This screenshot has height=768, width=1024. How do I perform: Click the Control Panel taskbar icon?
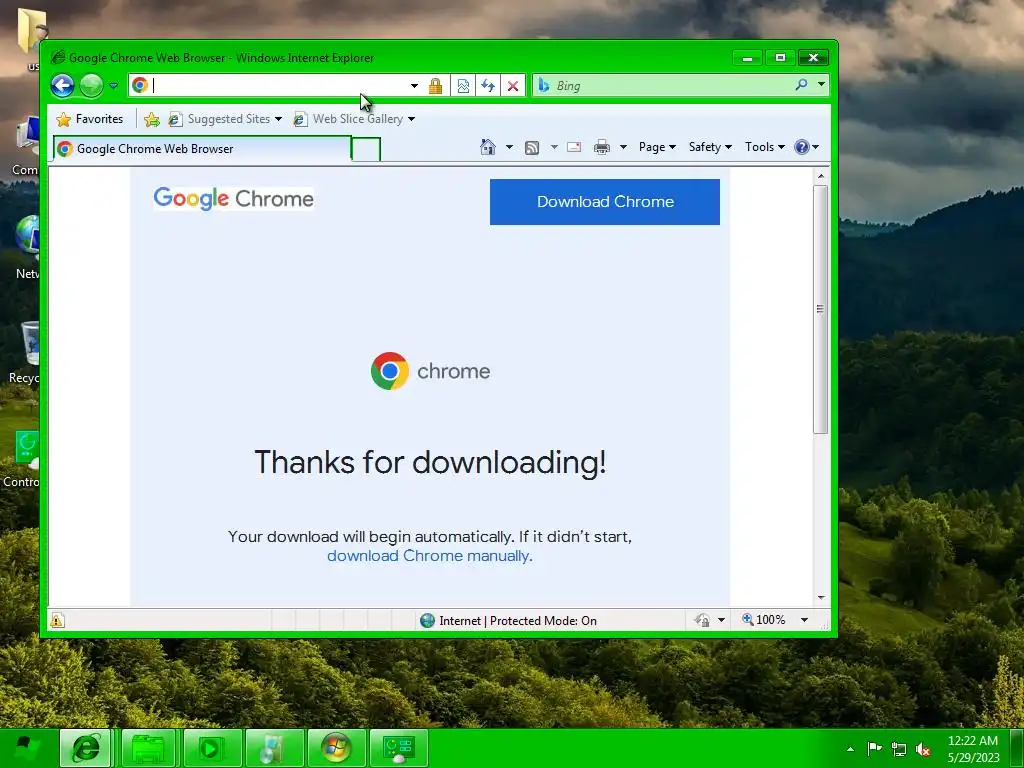(399, 748)
